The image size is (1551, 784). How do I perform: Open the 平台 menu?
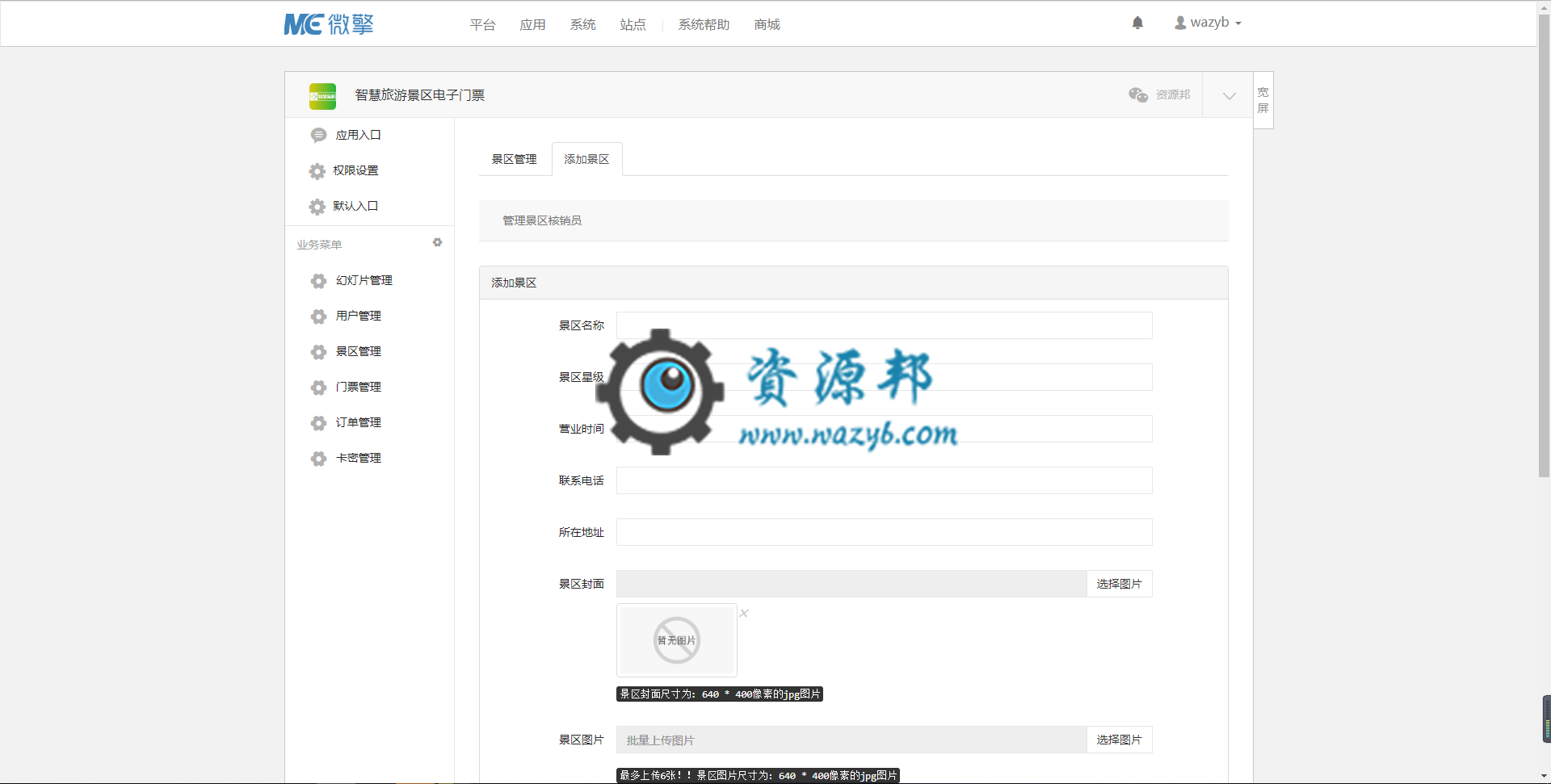483,25
